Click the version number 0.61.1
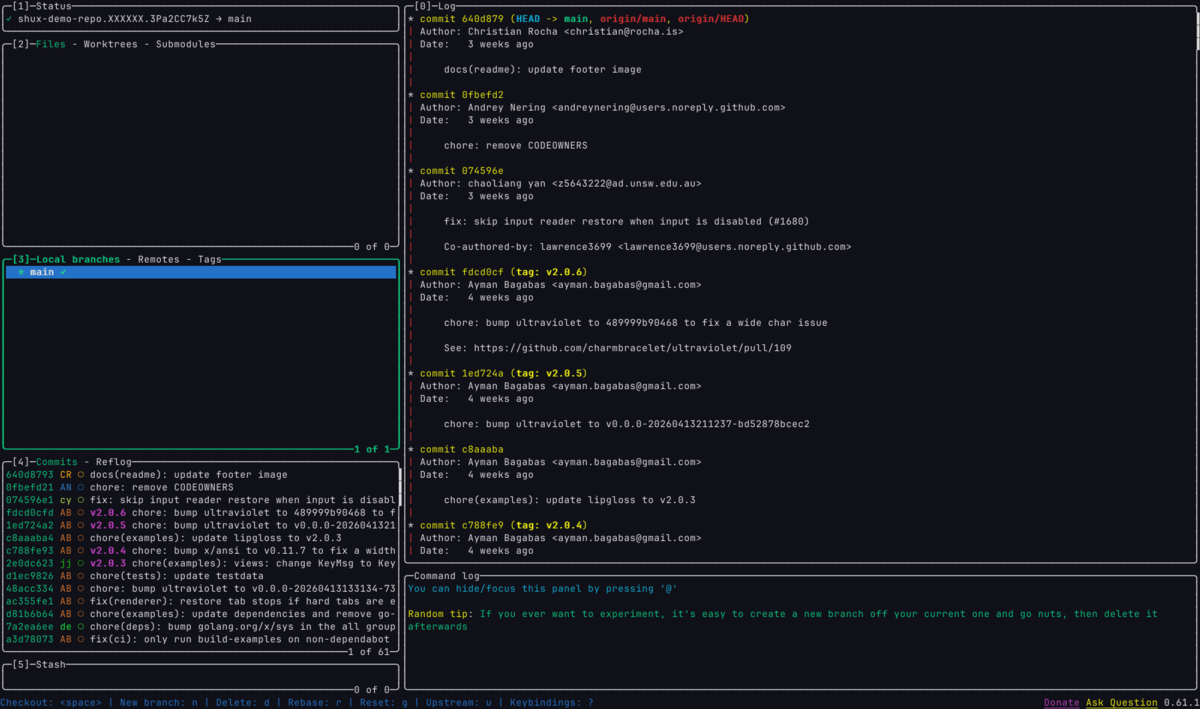This screenshot has height=709, width=1200. click(x=1182, y=703)
